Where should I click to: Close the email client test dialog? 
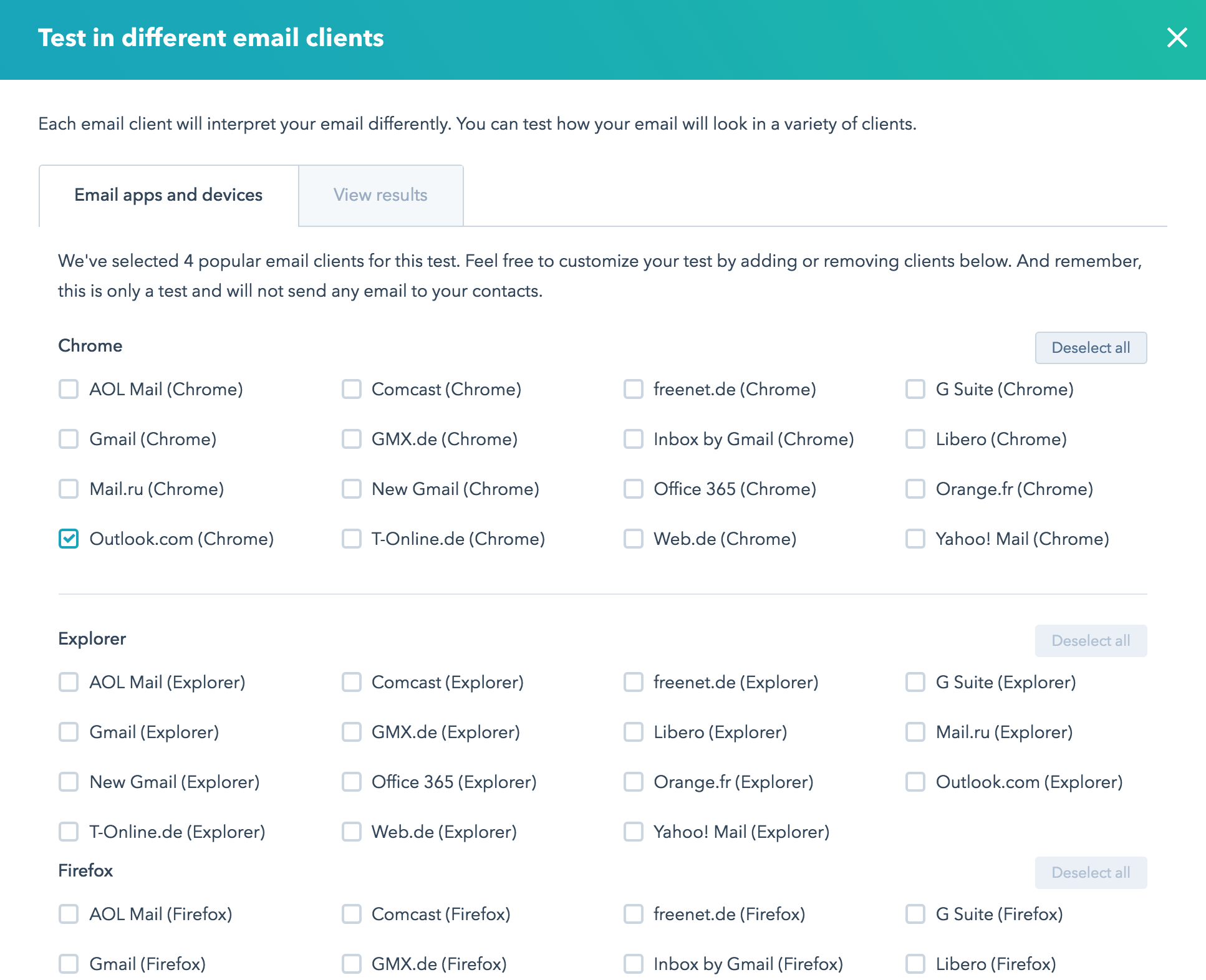pos(1177,37)
